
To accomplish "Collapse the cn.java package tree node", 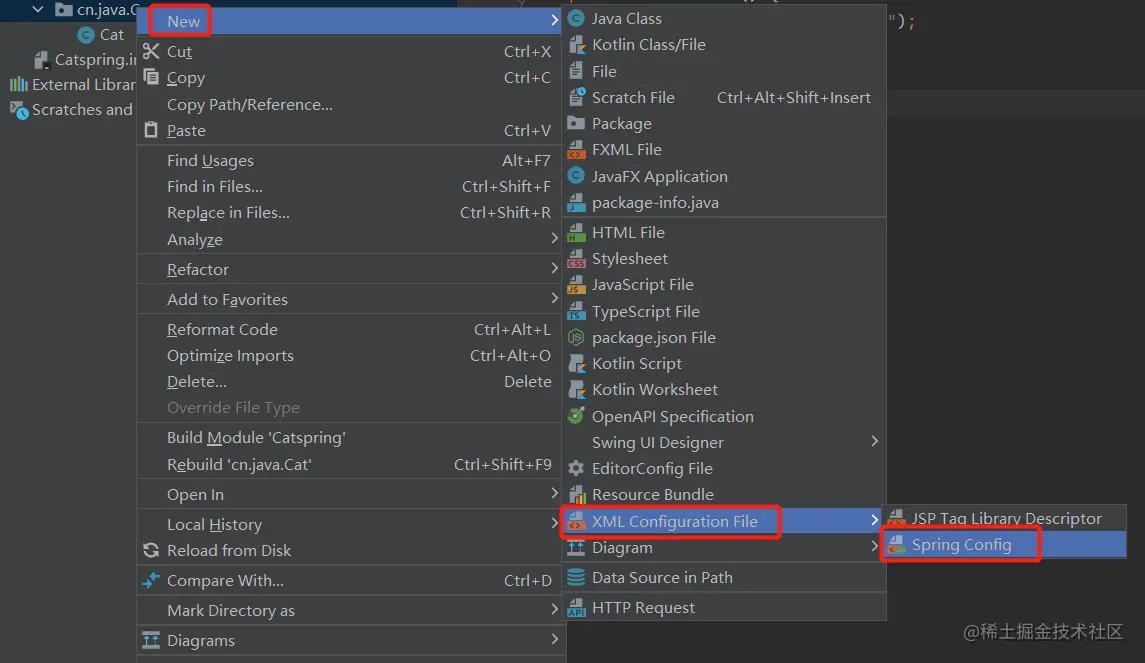I will pos(38,9).
